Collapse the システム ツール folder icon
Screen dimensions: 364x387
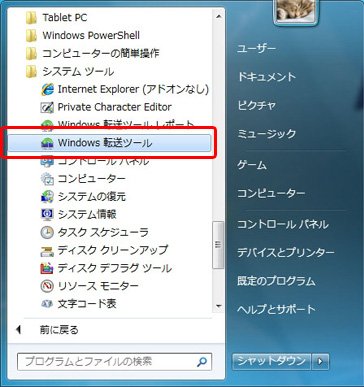point(31,71)
